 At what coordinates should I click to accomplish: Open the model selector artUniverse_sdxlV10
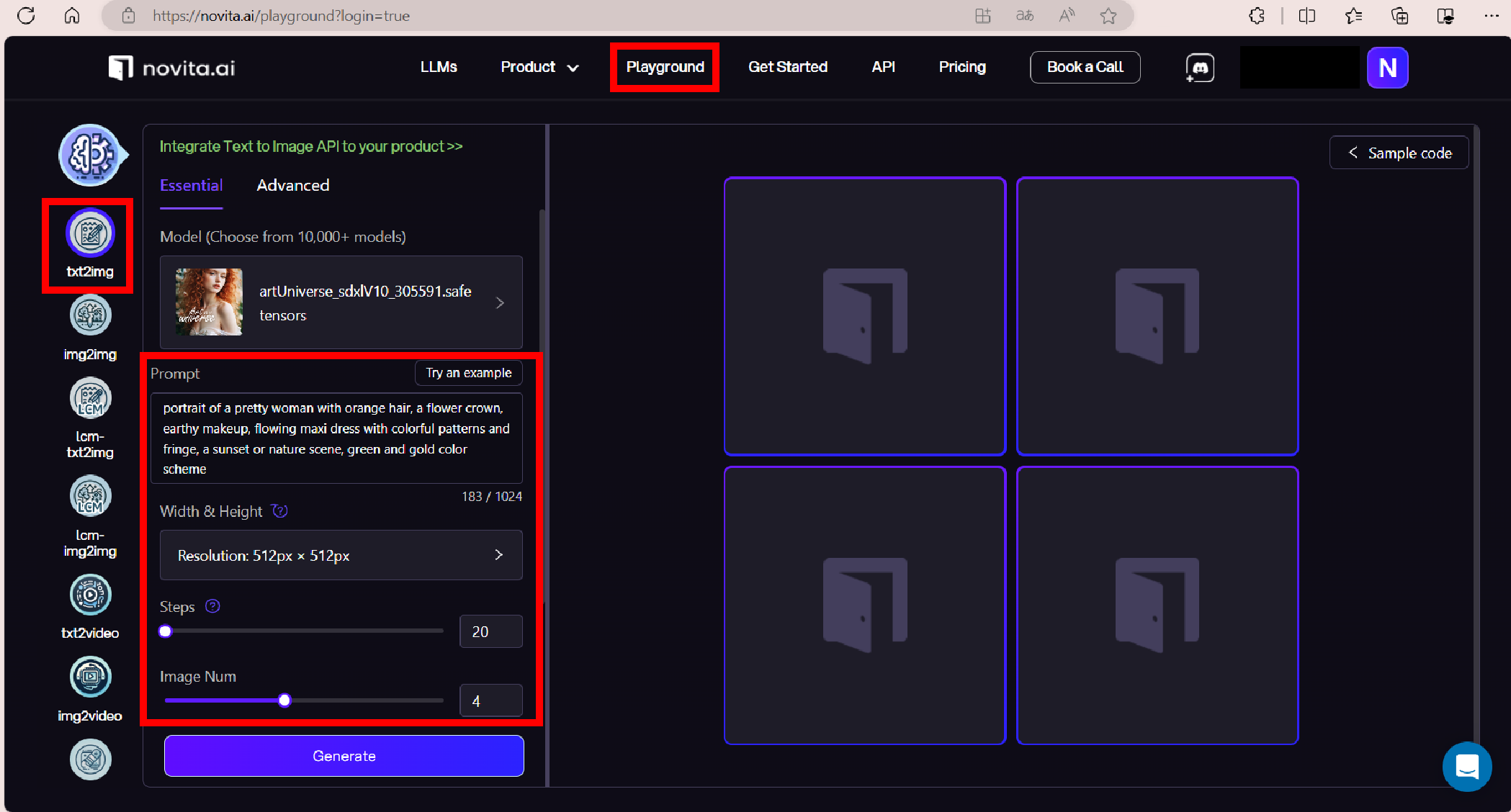tap(341, 302)
